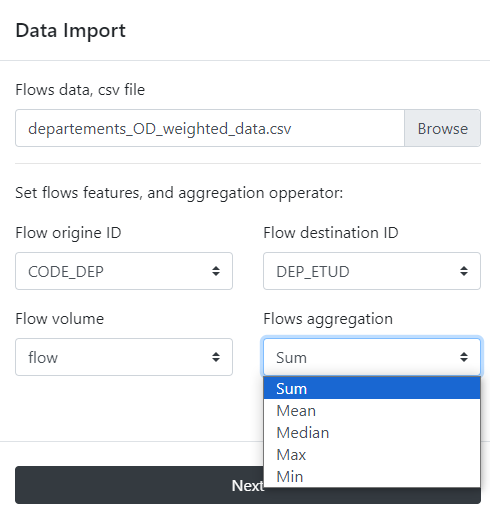The width and height of the screenshot is (490, 512).
Task: Click the Flows aggregation label
Action: pyautogui.click(x=328, y=319)
